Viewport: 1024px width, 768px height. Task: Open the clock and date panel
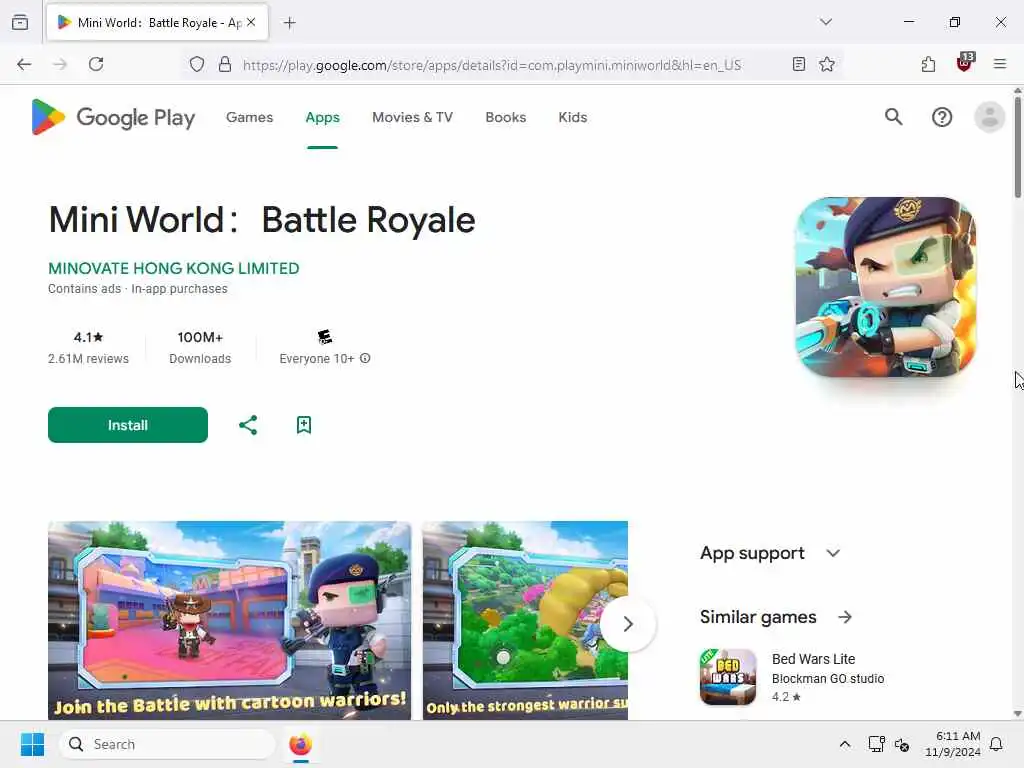[953, 744]
